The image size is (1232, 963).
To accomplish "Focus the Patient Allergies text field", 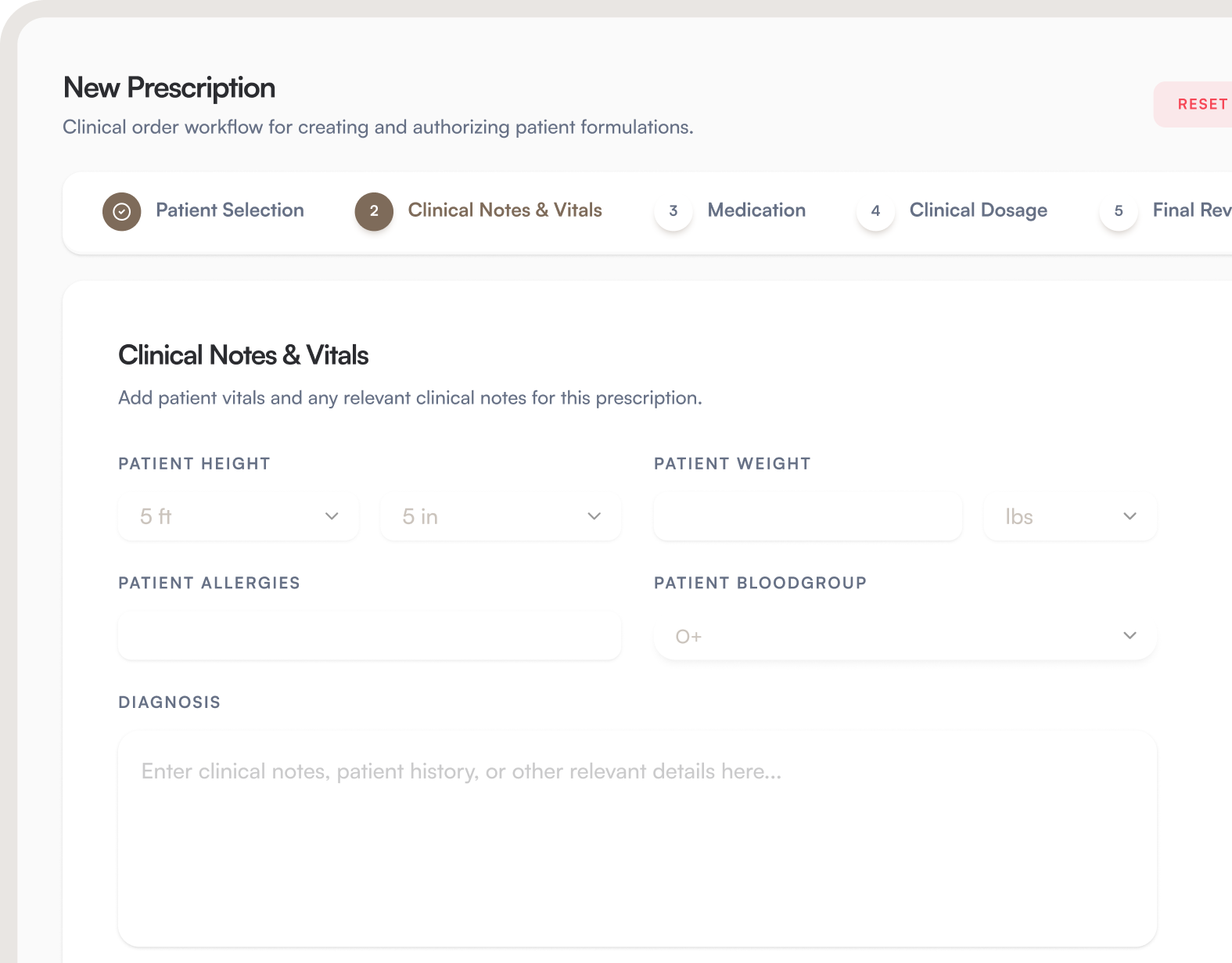I will pos(370,636).
